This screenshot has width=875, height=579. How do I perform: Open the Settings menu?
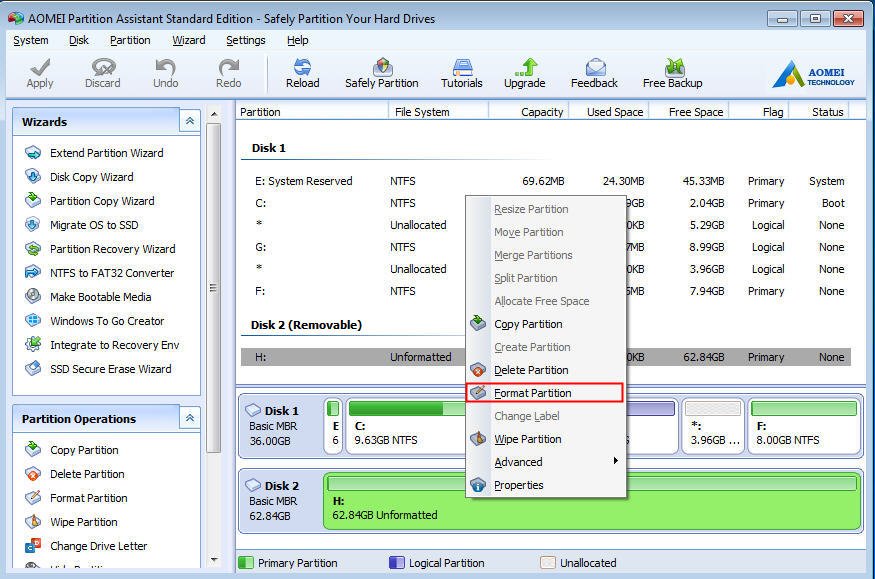point(246,40)
